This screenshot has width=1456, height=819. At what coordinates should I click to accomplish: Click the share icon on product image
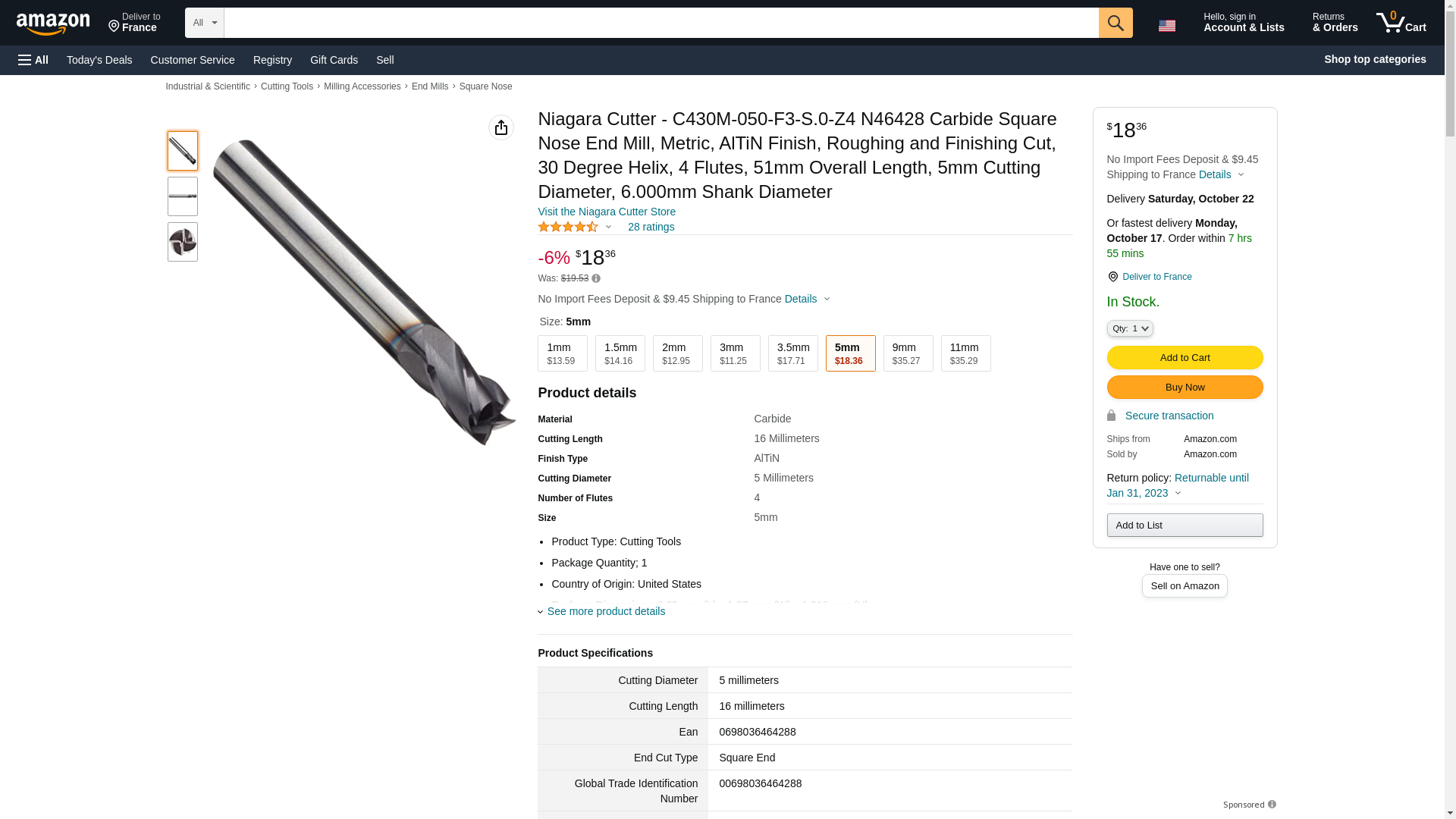tap(500, 127)
